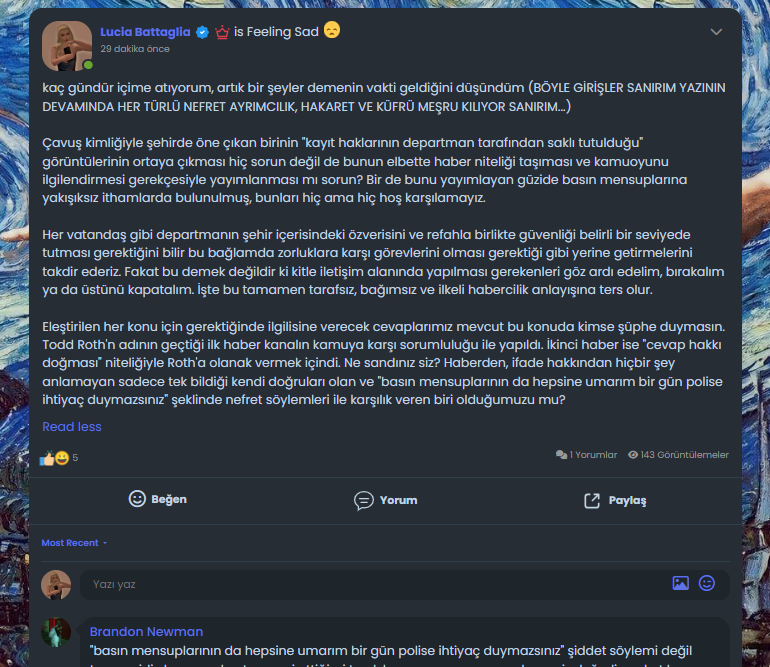Image resolution: width=770 pixels, height=667 pixels.
Task: Click the thumbs-up reaction icon under the post
Action: pos(47,458)
